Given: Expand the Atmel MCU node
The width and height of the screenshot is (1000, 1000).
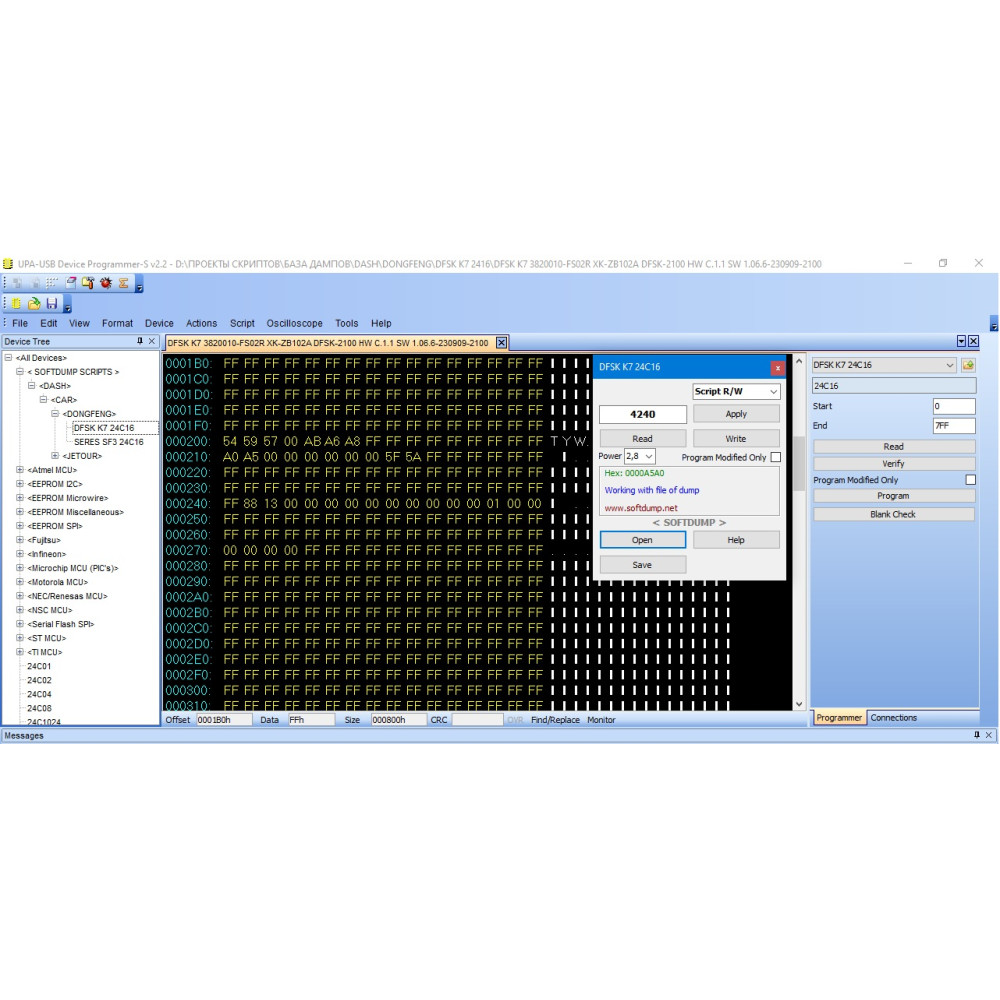Looking at the screenshot, I should pyautogui.click(x=20, y=470).
